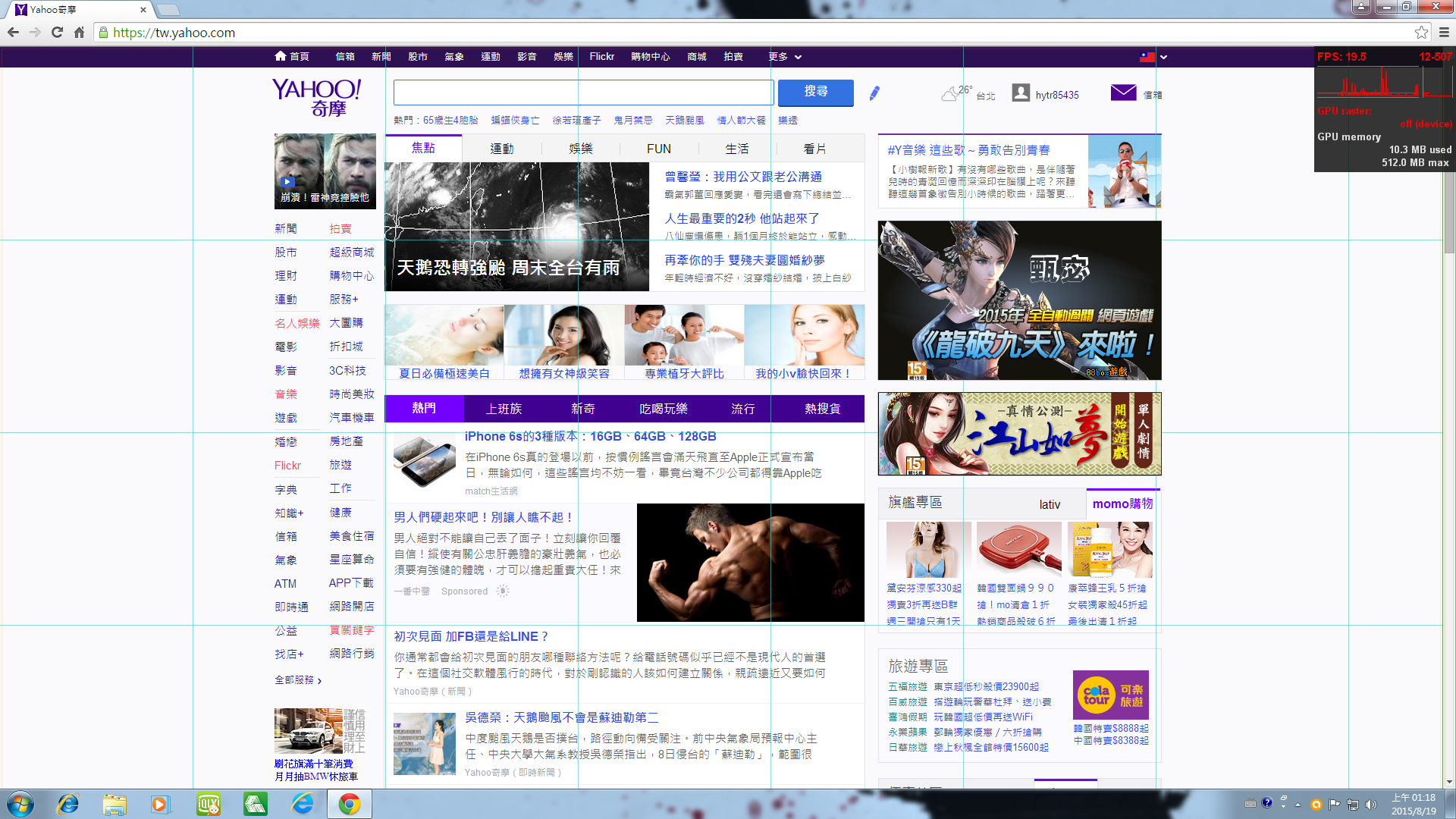The image size is (1456, 819).
Task: Click the blue help question-mark tray icon
Action: click(1267, 803)
